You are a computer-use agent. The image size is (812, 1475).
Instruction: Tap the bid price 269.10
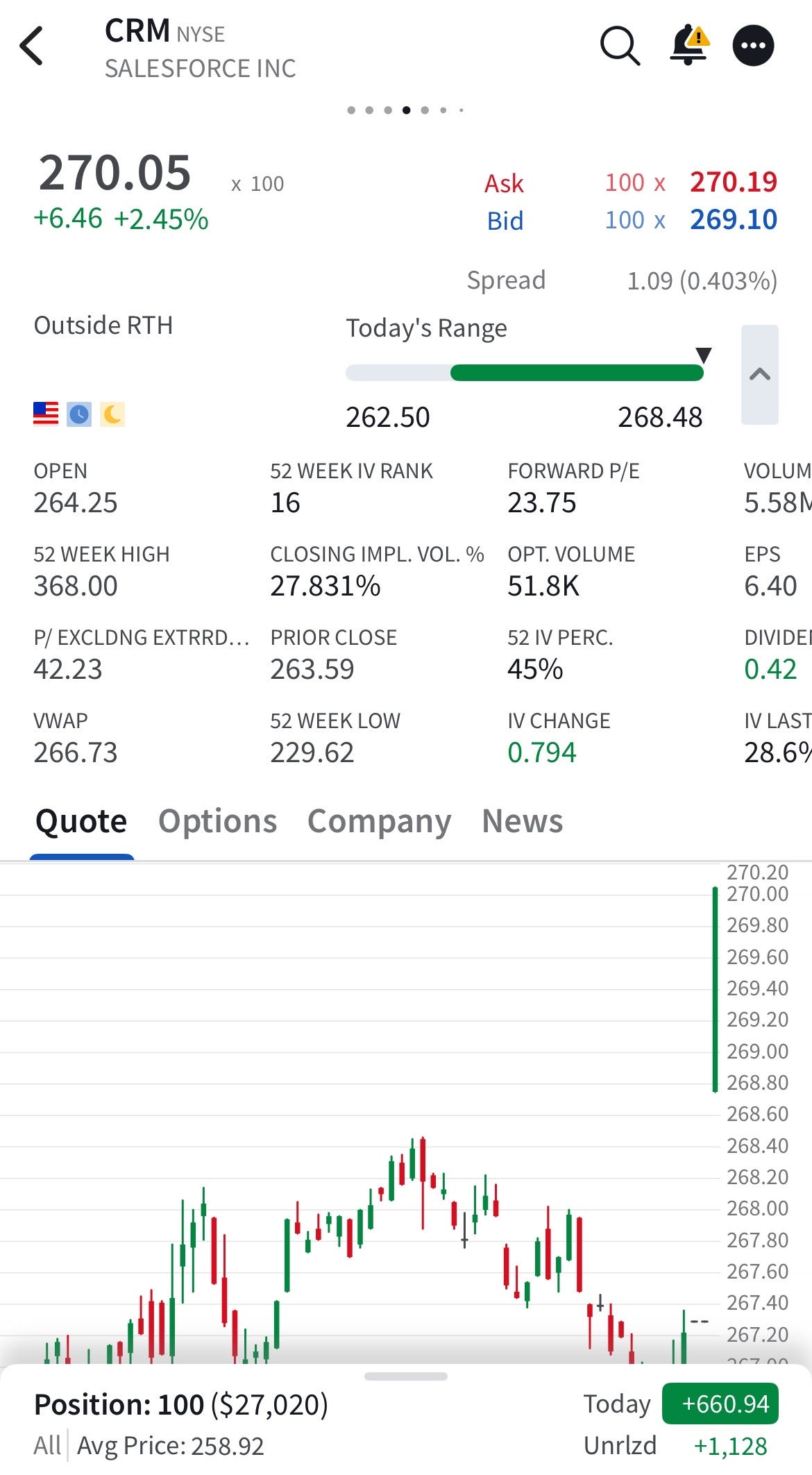[x=733, y=219]
